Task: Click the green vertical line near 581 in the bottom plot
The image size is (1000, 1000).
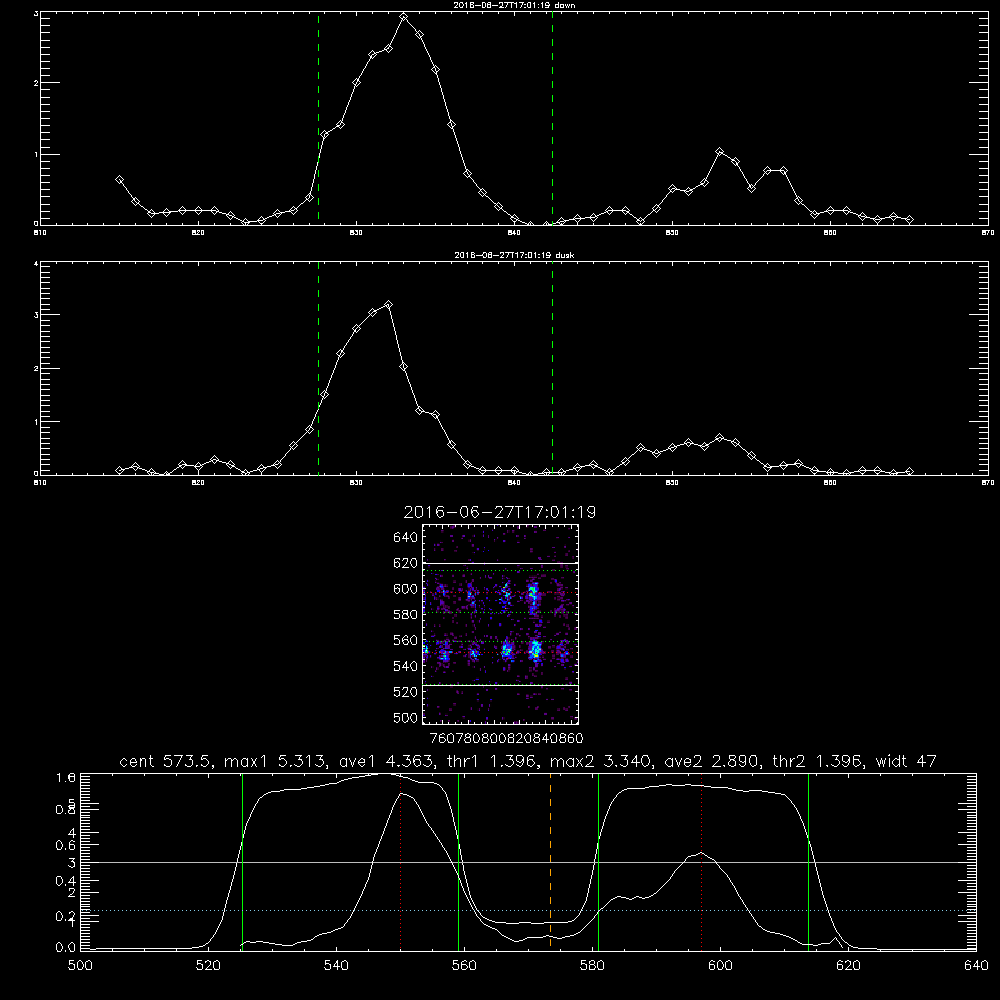Action: (598, 862)
